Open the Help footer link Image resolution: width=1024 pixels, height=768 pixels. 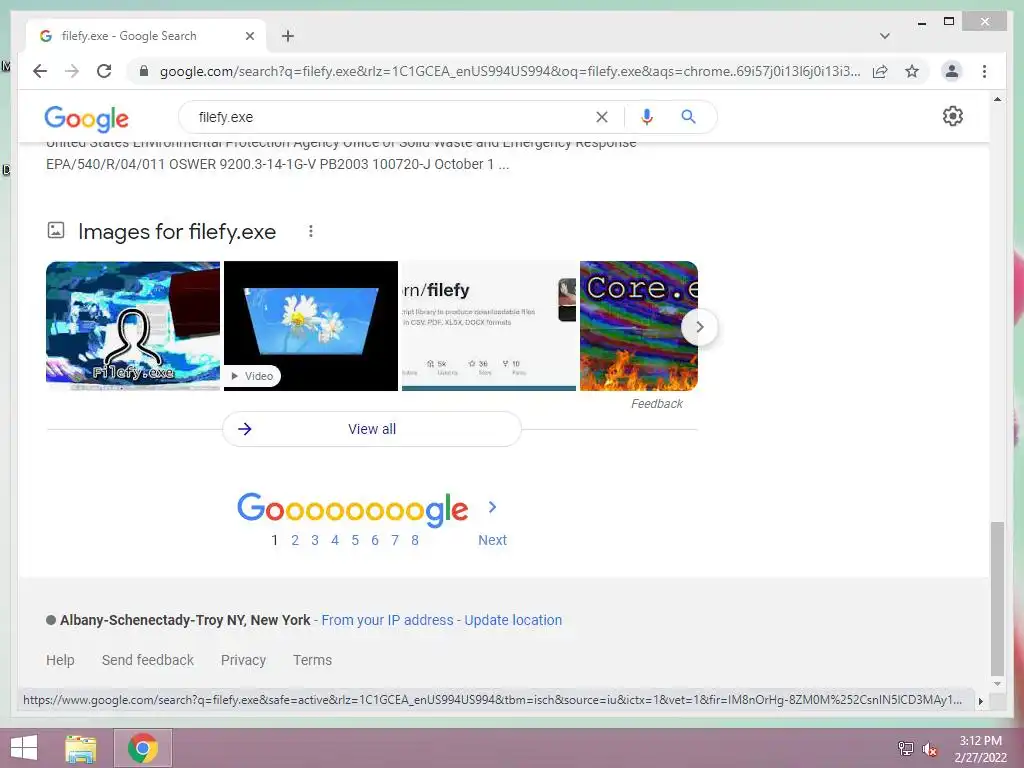[60, 660]
